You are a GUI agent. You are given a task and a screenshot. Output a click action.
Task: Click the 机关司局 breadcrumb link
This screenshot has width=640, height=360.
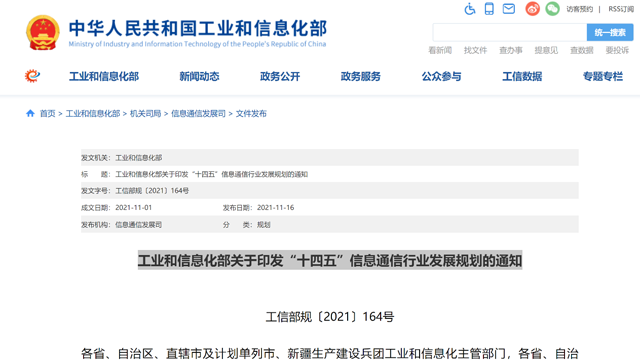click(x=145, y=113)
